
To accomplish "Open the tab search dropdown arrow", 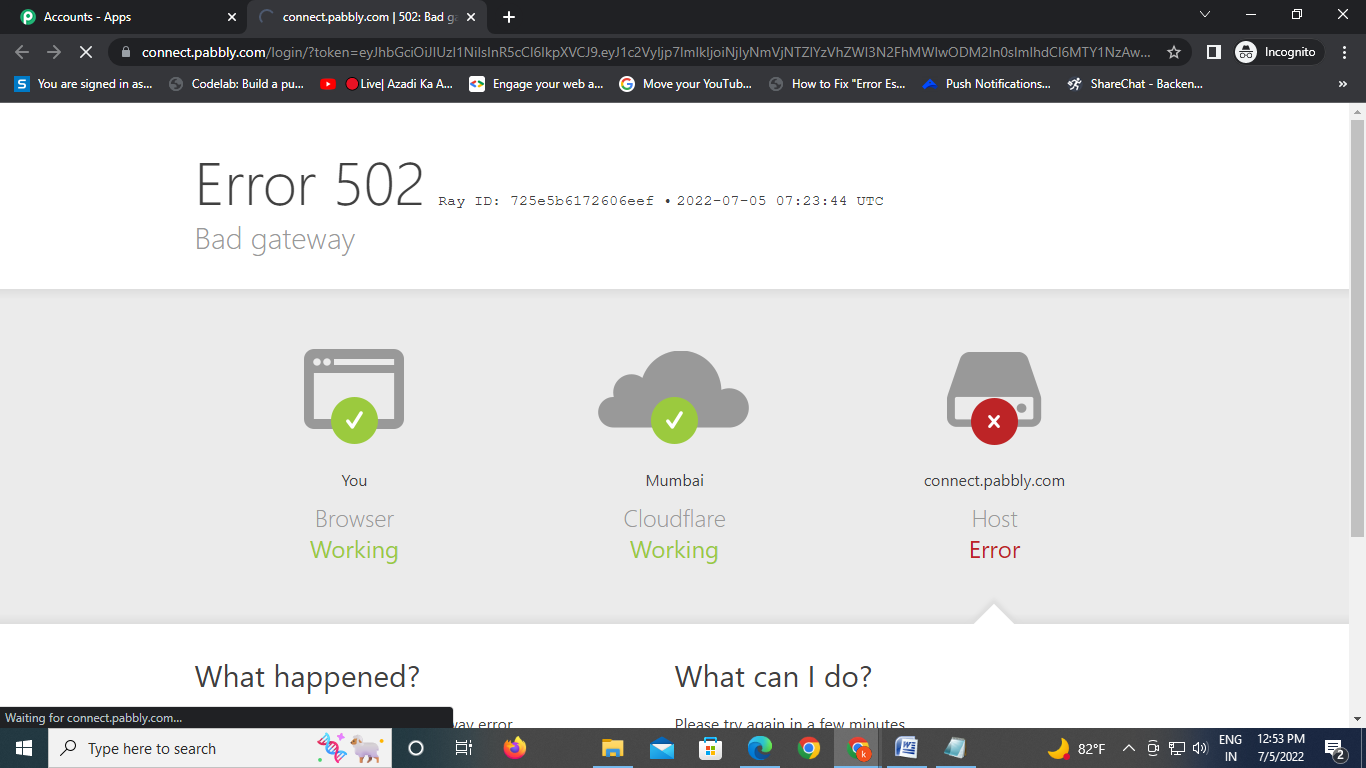I will pos(1205,14).
